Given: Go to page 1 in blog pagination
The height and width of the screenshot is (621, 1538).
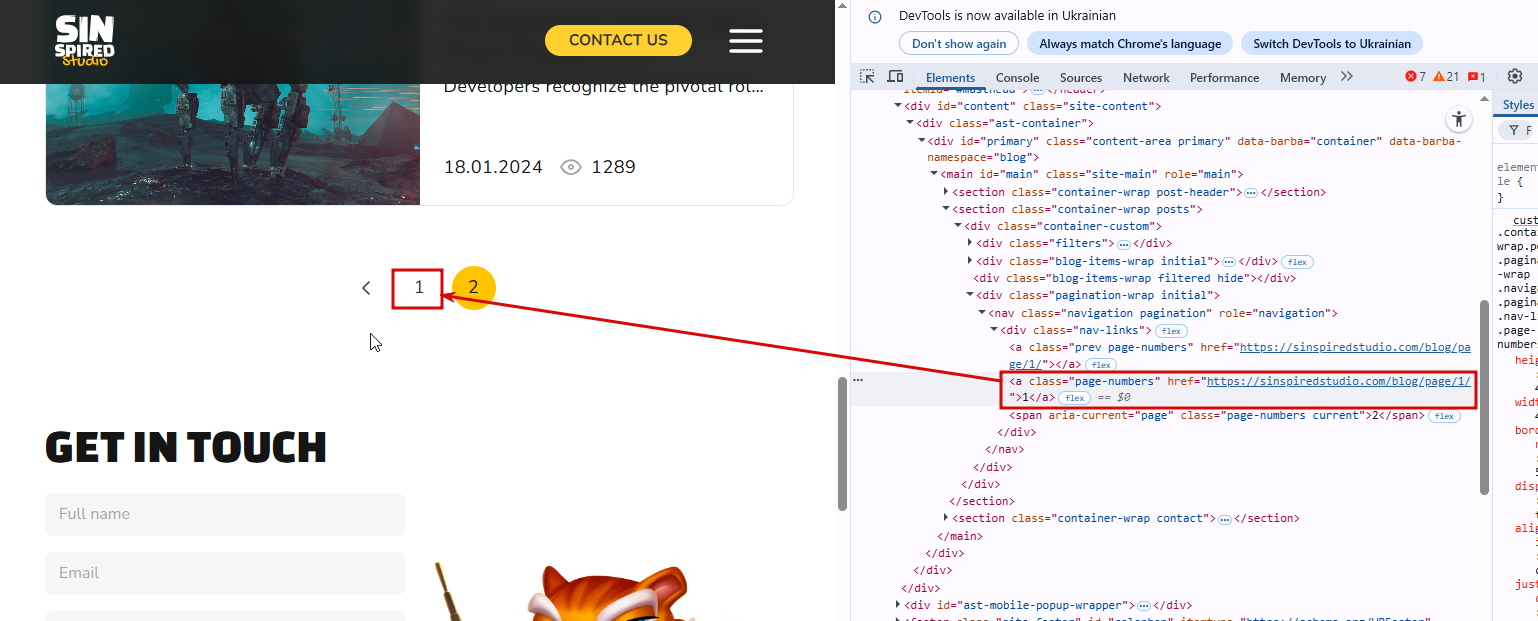Looking at the screenshot, I should click(417, 288).
